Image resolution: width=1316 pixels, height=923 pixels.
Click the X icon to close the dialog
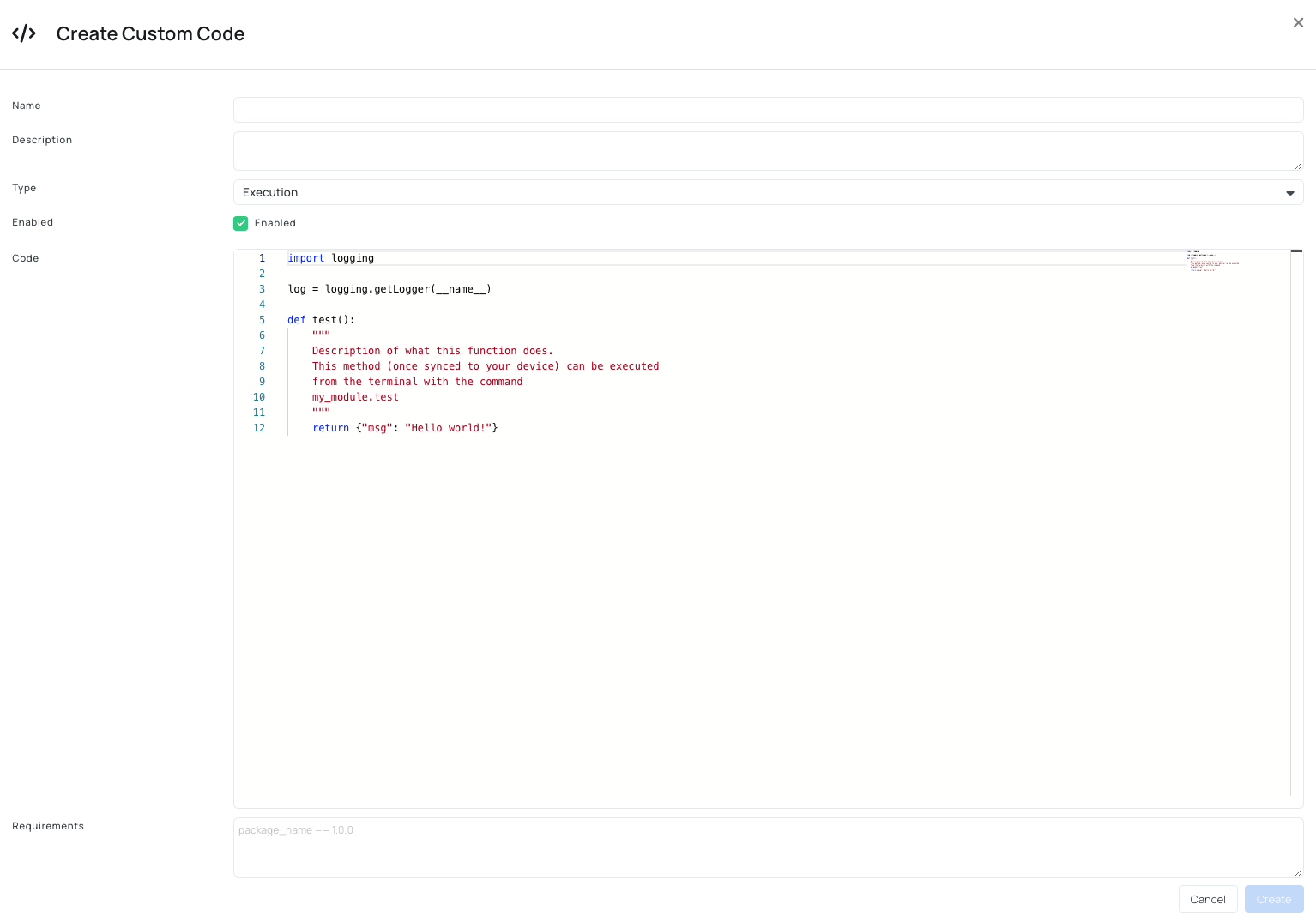click(x=1298, y=22)
